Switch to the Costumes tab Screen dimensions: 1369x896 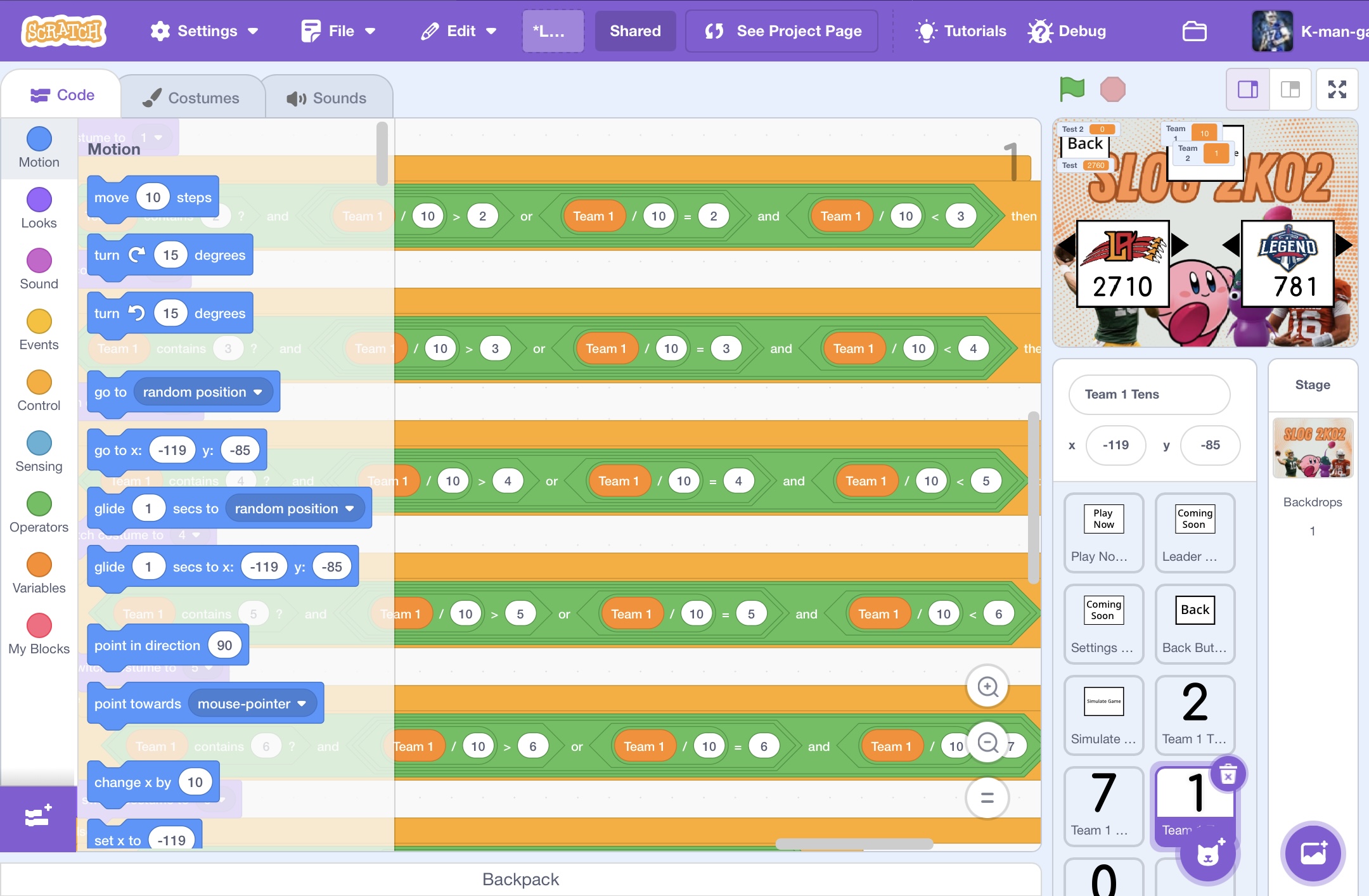pyautogui.click(x=191, y=98)
